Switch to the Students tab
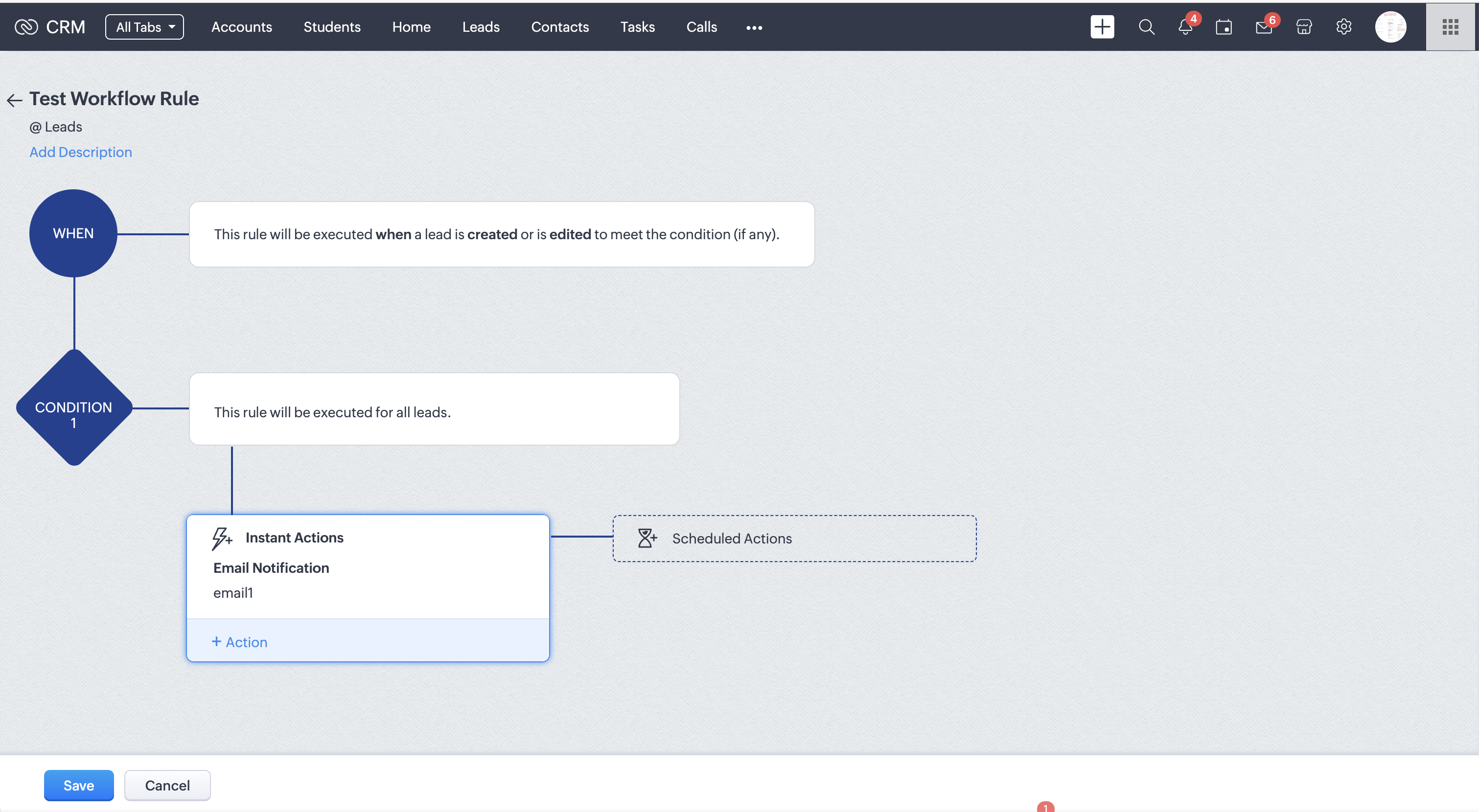Image resolution: width=1479 pixels, height=812 pixels. 332,27
